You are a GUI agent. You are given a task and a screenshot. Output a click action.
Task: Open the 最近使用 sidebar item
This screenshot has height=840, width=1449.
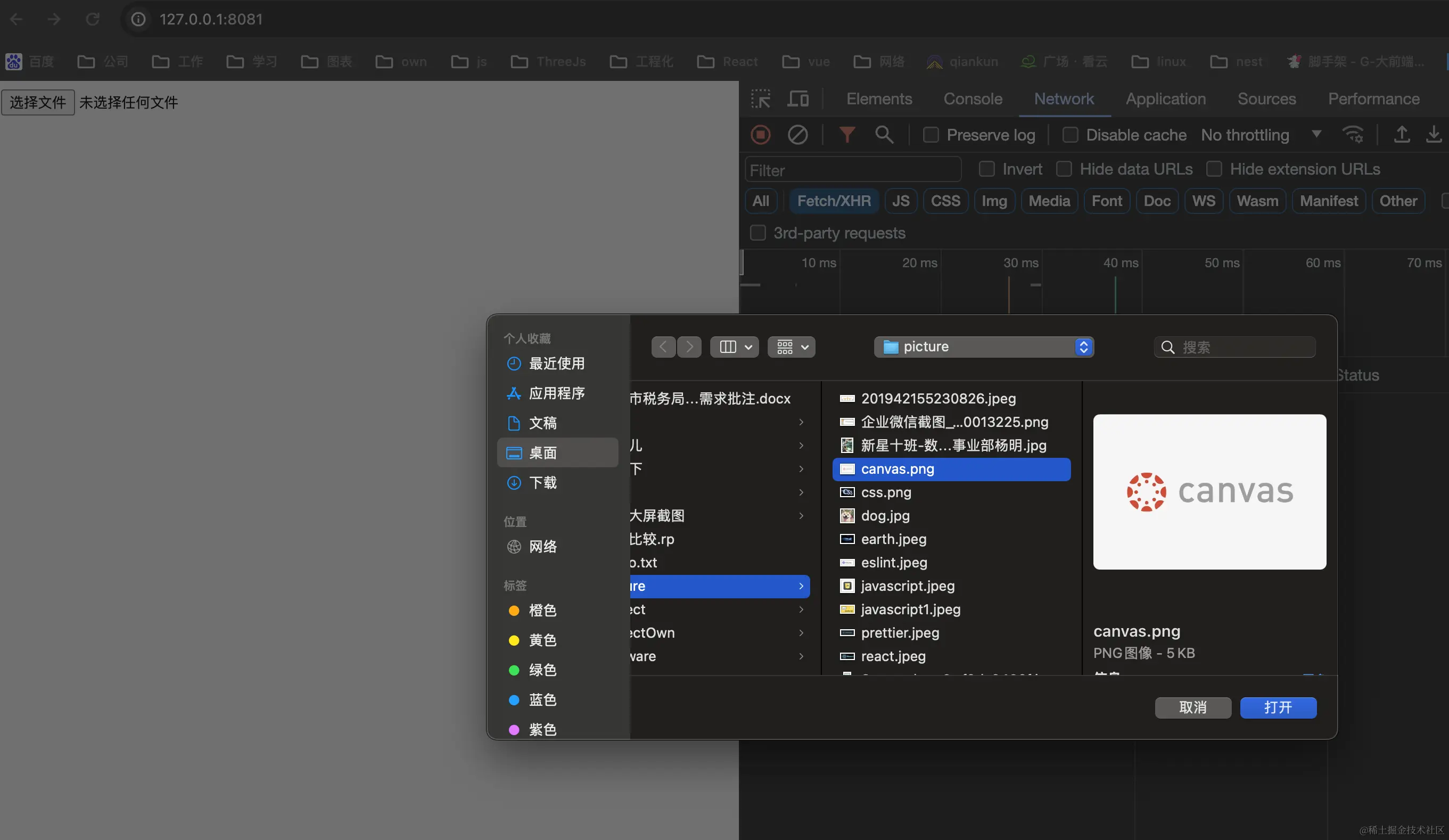point(558,364)
